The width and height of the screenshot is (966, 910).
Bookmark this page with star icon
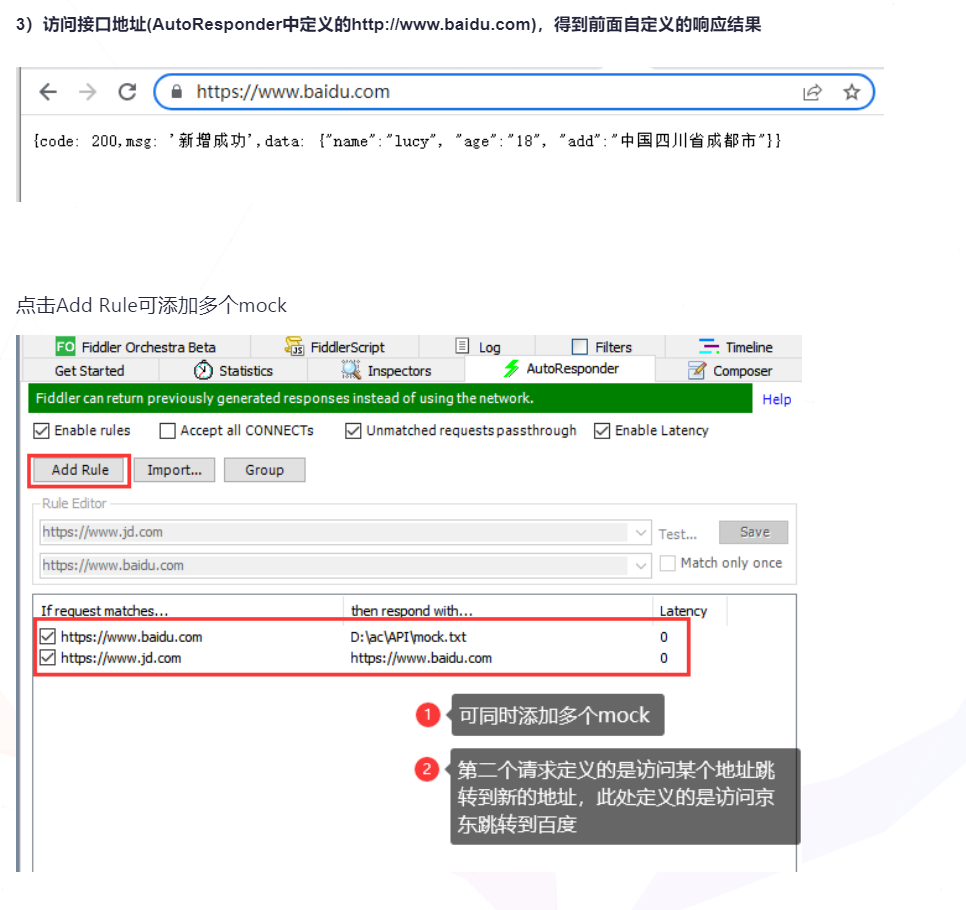(851, 92)
